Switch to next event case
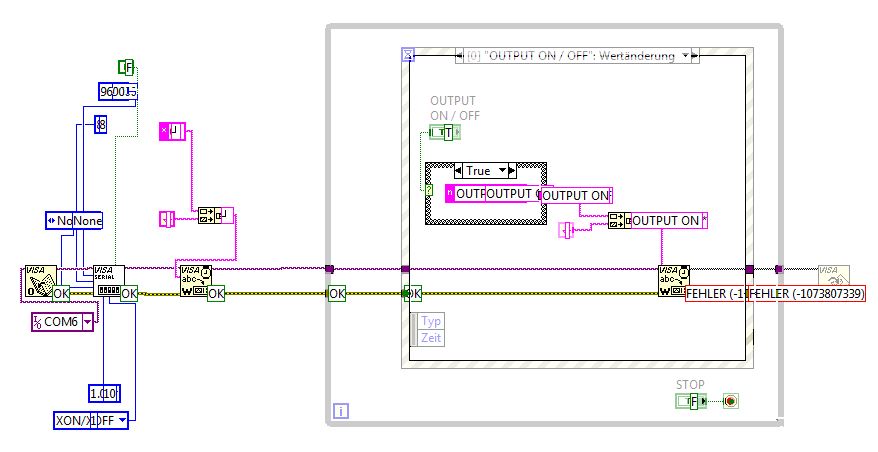This screenshot has width=878, height=452. tap(695, 55)
